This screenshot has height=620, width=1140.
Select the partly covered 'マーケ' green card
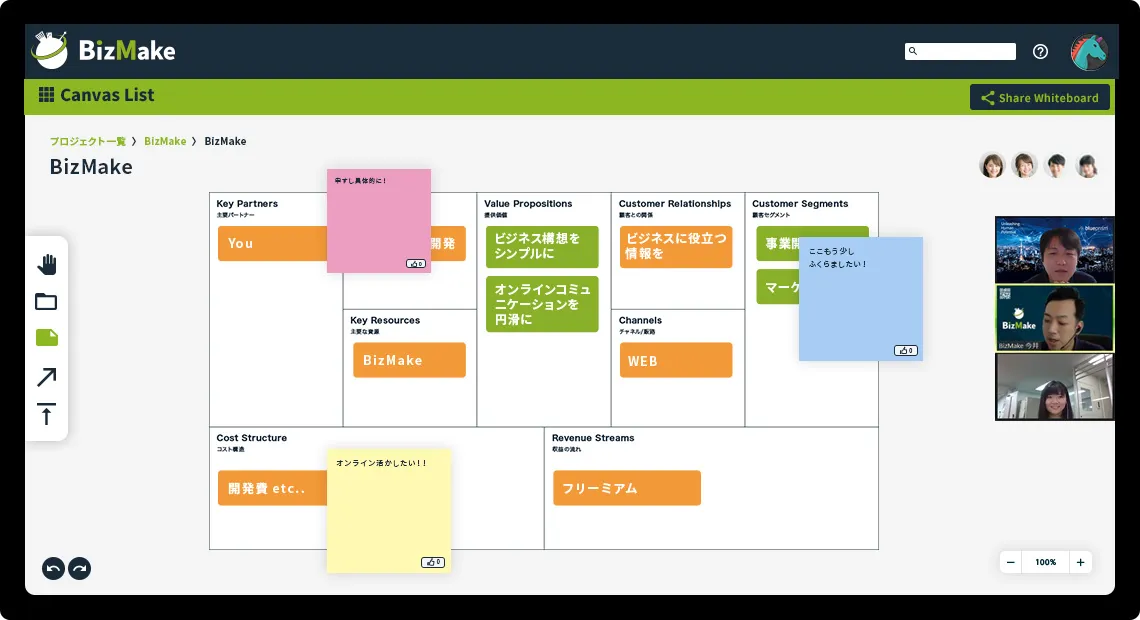click(x=778, y=287)
